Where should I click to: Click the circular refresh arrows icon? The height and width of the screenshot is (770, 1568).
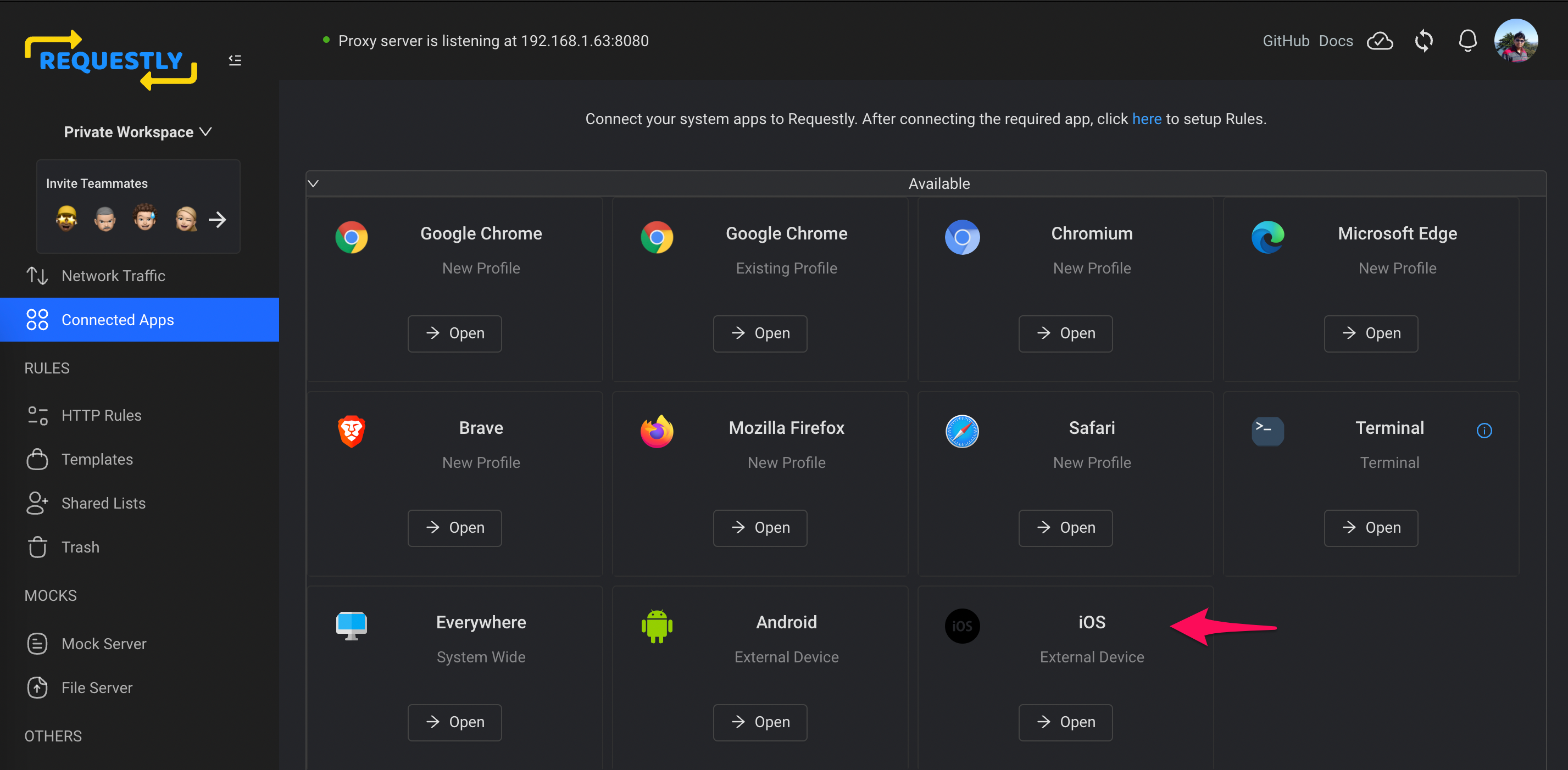click(1424, 41)
